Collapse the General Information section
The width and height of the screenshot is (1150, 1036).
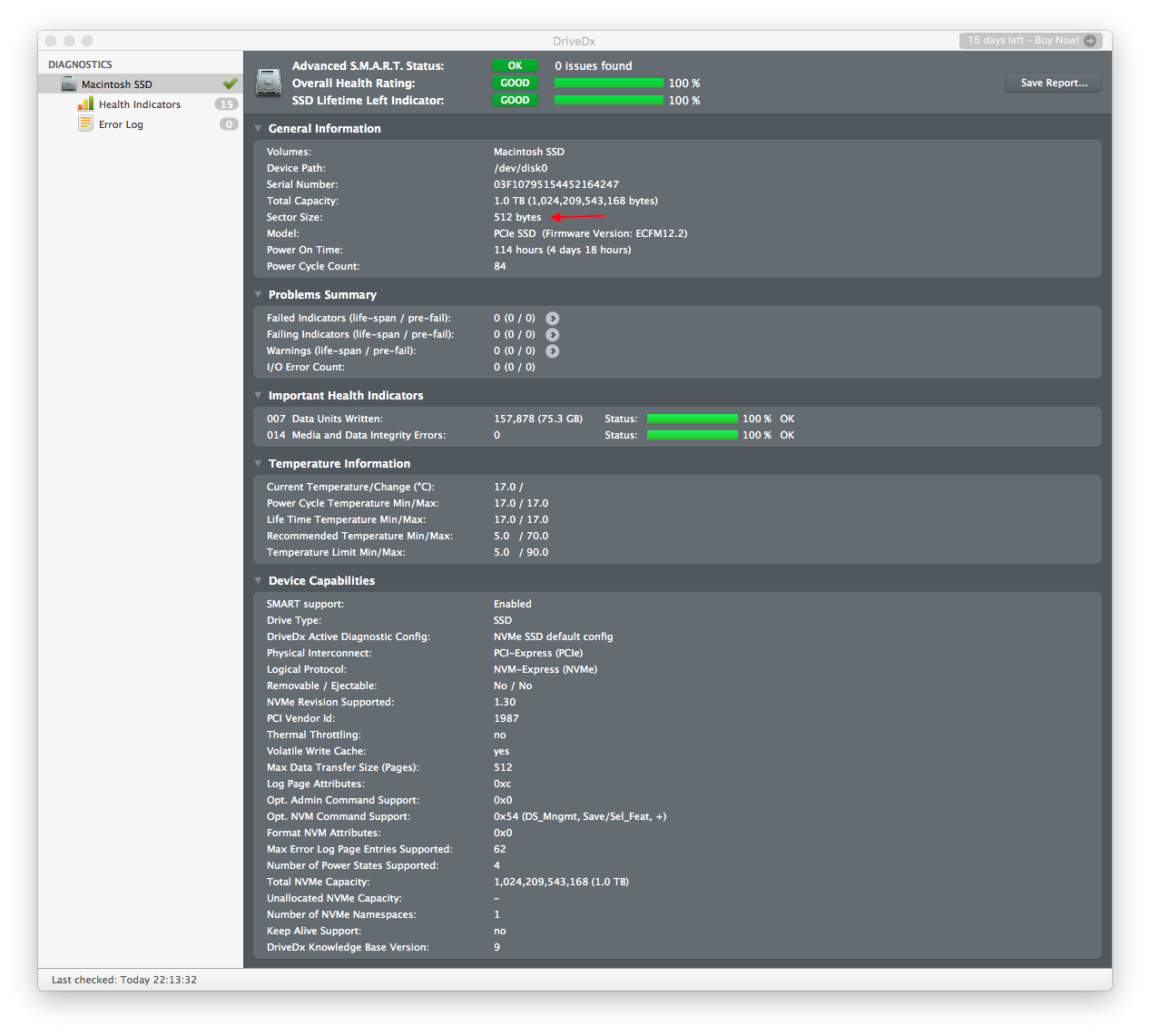258,129
